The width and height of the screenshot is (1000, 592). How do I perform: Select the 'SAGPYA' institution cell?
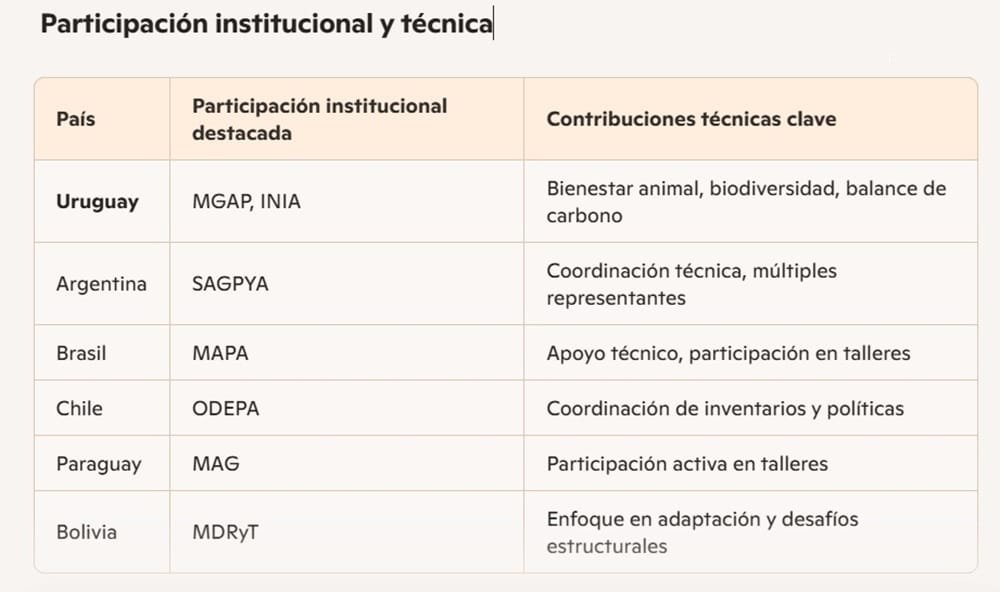coord(347,283)
